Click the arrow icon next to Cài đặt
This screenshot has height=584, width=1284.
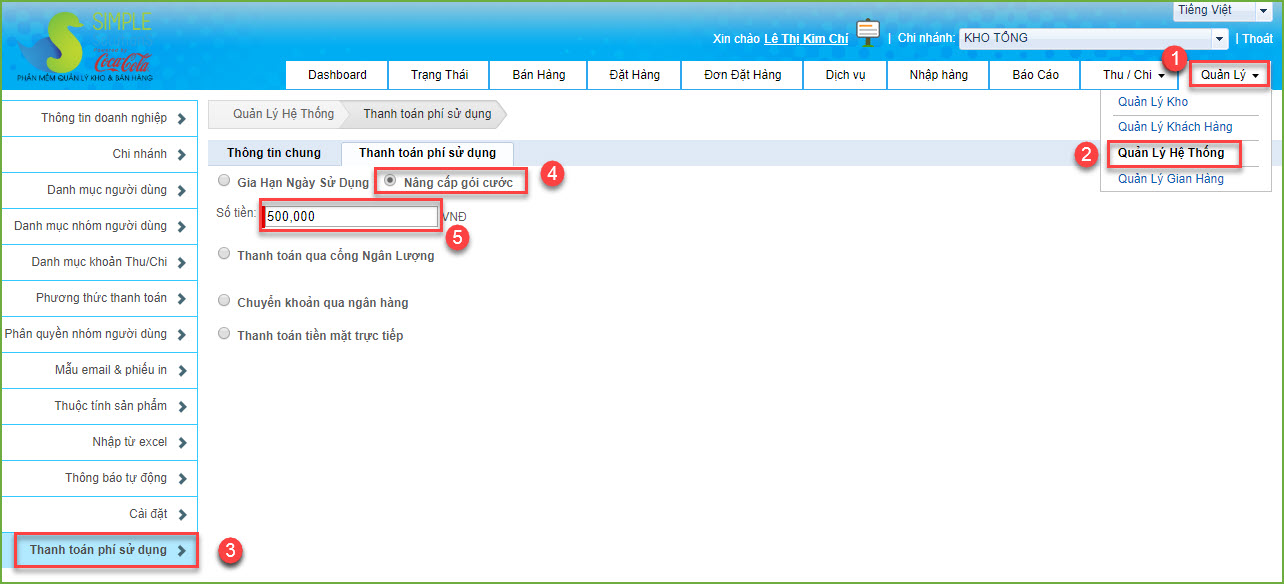click(181, 515)
